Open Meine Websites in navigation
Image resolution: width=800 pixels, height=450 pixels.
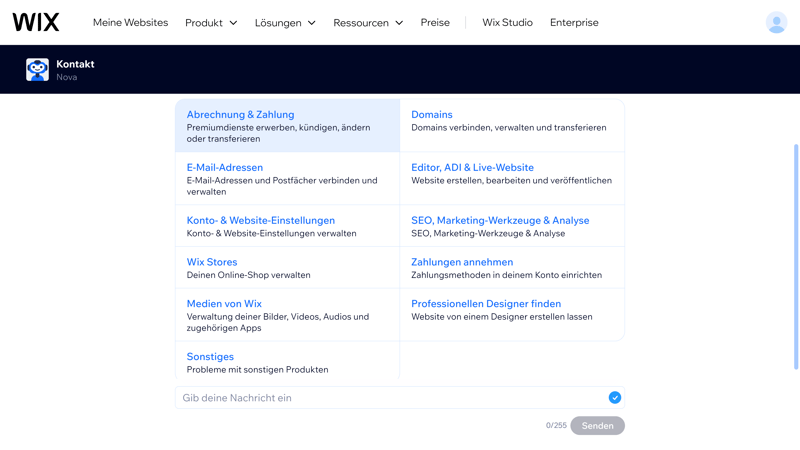coord(130,22)
